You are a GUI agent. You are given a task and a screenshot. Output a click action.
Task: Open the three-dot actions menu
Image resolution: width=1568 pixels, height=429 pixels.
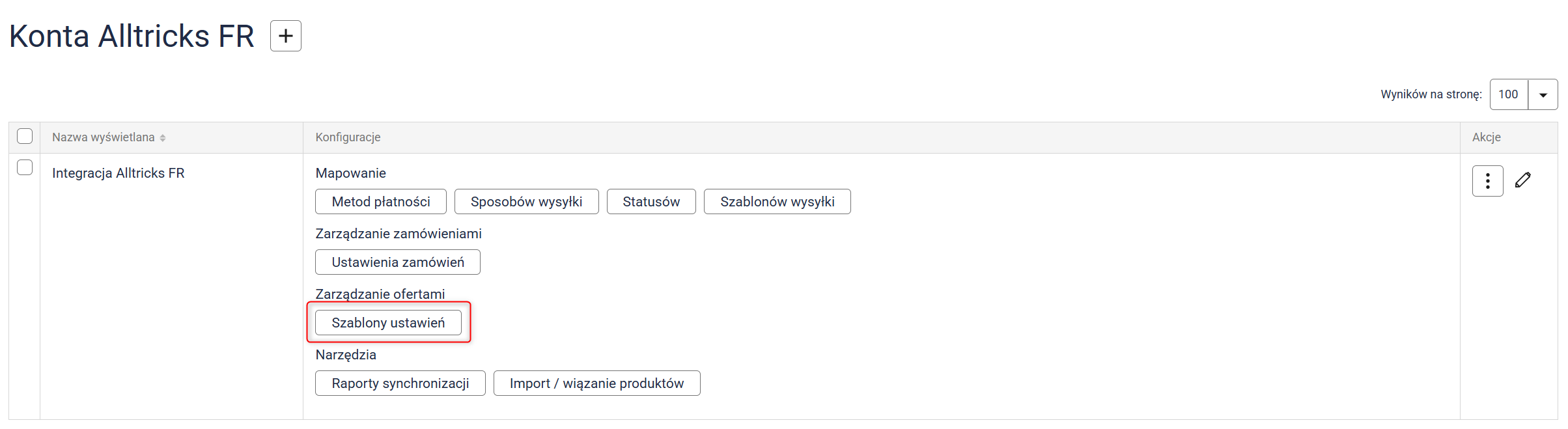1487,181
